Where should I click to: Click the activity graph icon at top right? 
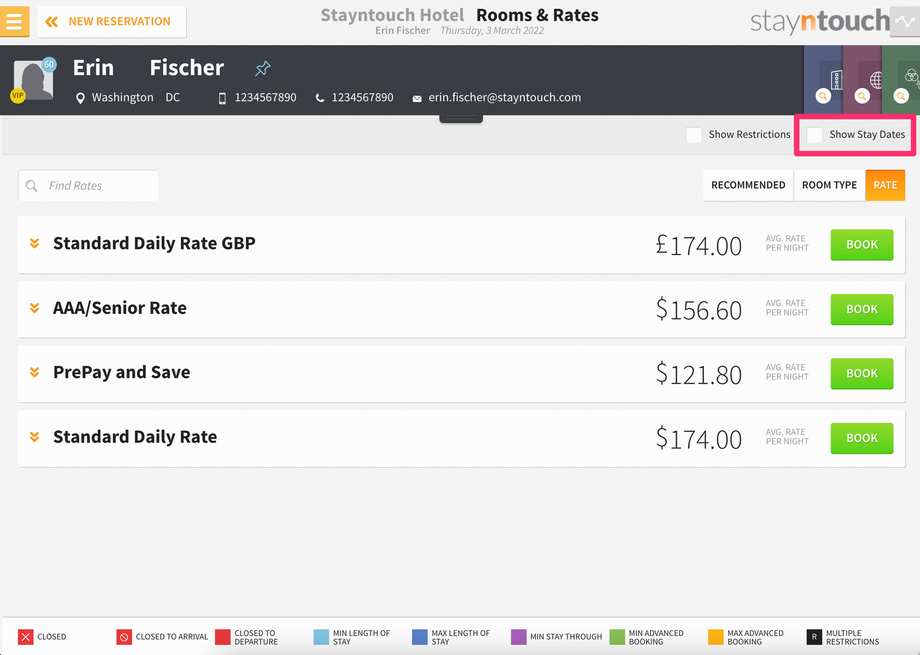[x=905, y=22]
